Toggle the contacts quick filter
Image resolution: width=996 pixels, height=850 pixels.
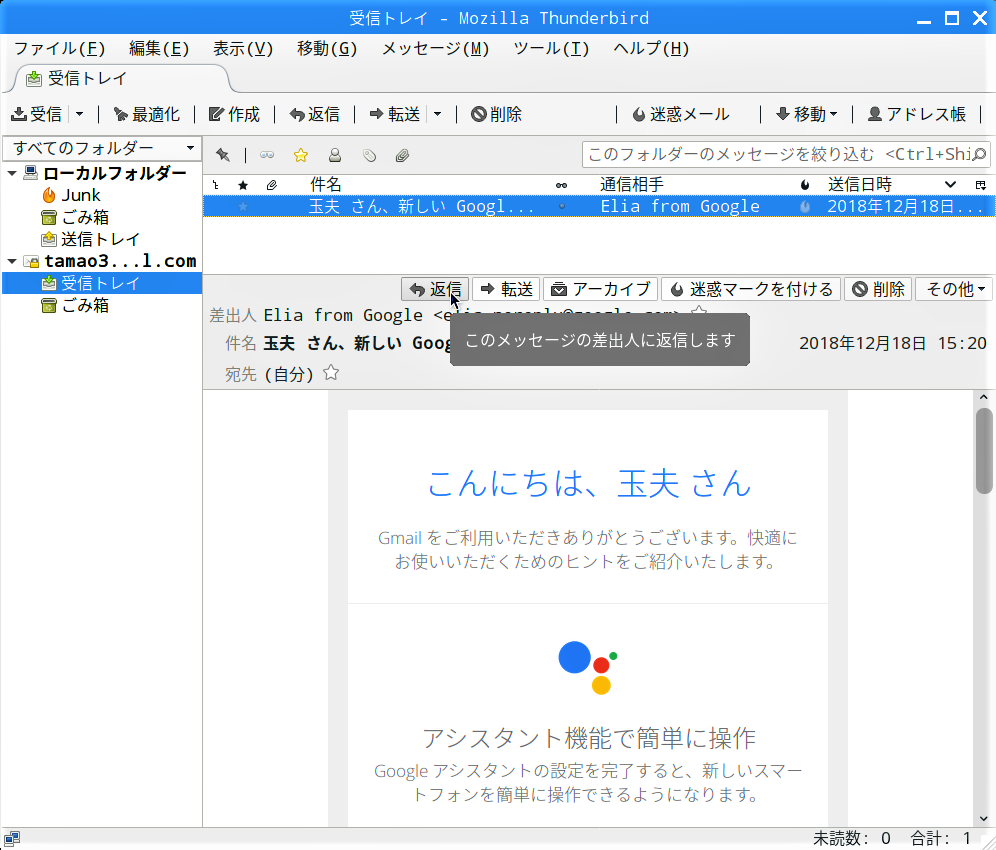click(x=335, y=155)
